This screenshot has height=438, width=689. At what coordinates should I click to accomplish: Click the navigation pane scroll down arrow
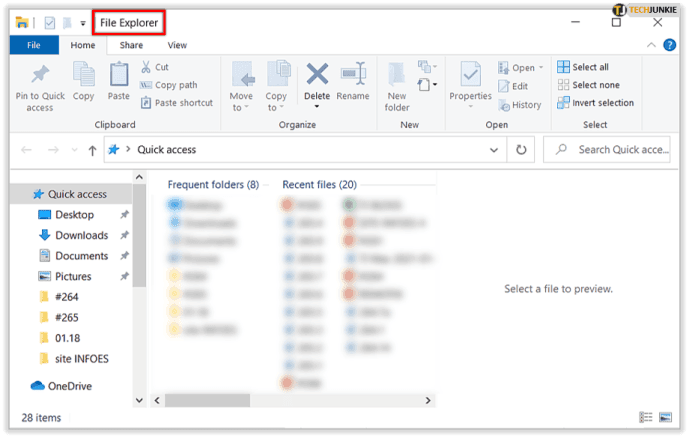point(139,400)
